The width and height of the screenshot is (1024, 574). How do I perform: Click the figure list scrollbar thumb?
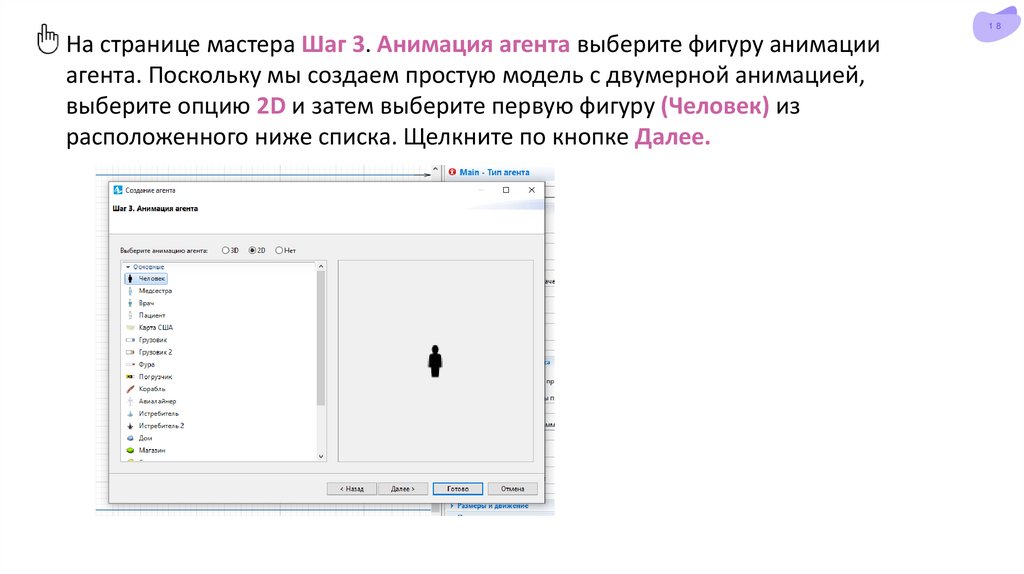point(321,338)
